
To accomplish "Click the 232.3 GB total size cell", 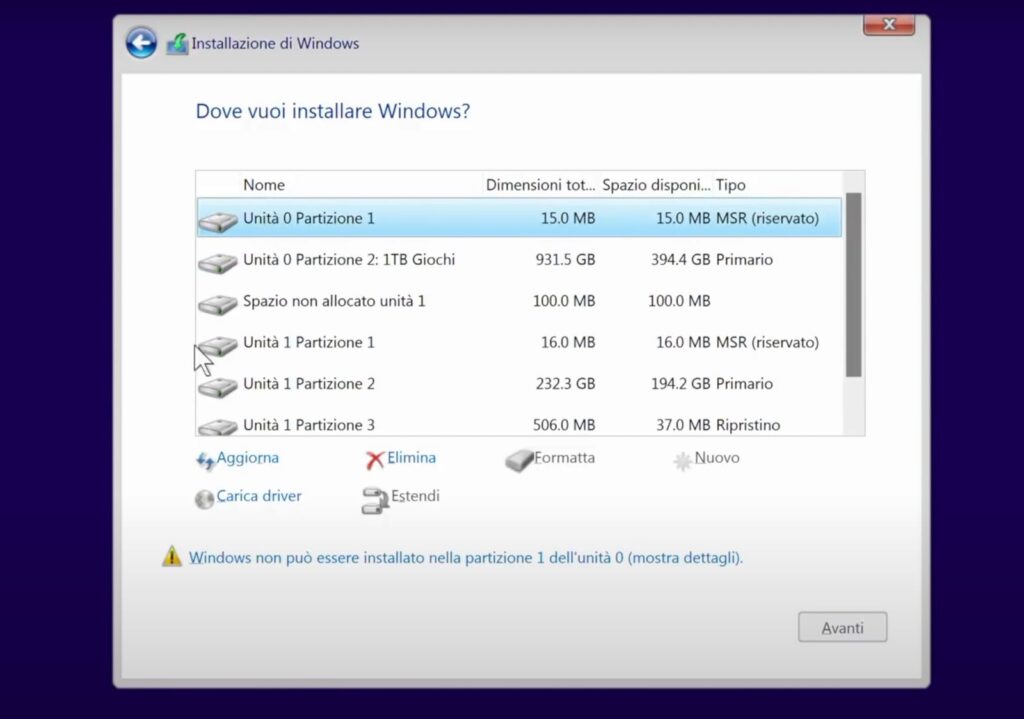I will [x=565, y=383].
